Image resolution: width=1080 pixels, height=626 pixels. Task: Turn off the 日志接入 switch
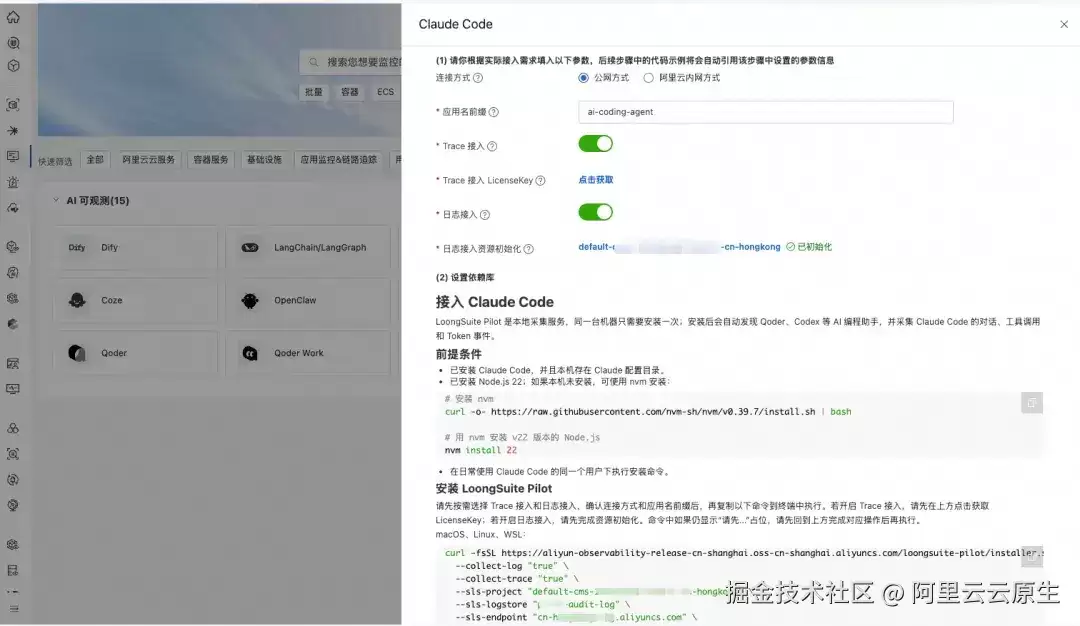pos(596,212)
